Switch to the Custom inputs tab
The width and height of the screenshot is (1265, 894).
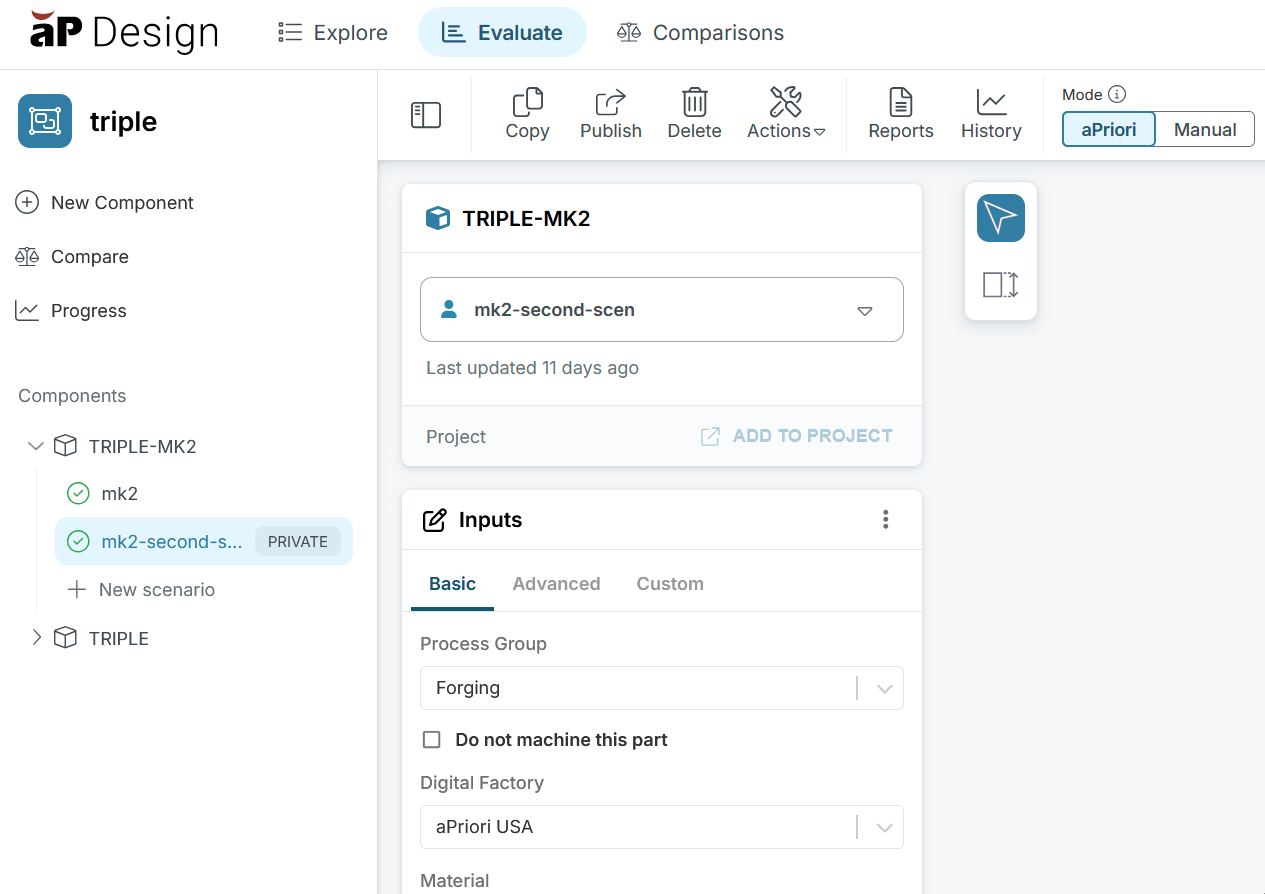(670, 584)
